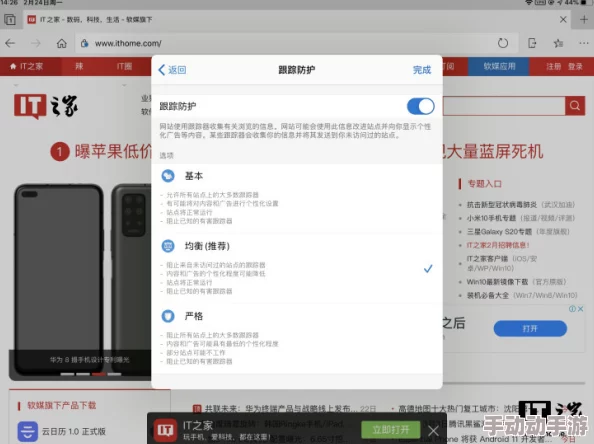Click the 均衡 shield icon
The image size is (594, 444).
click(168, 246)
